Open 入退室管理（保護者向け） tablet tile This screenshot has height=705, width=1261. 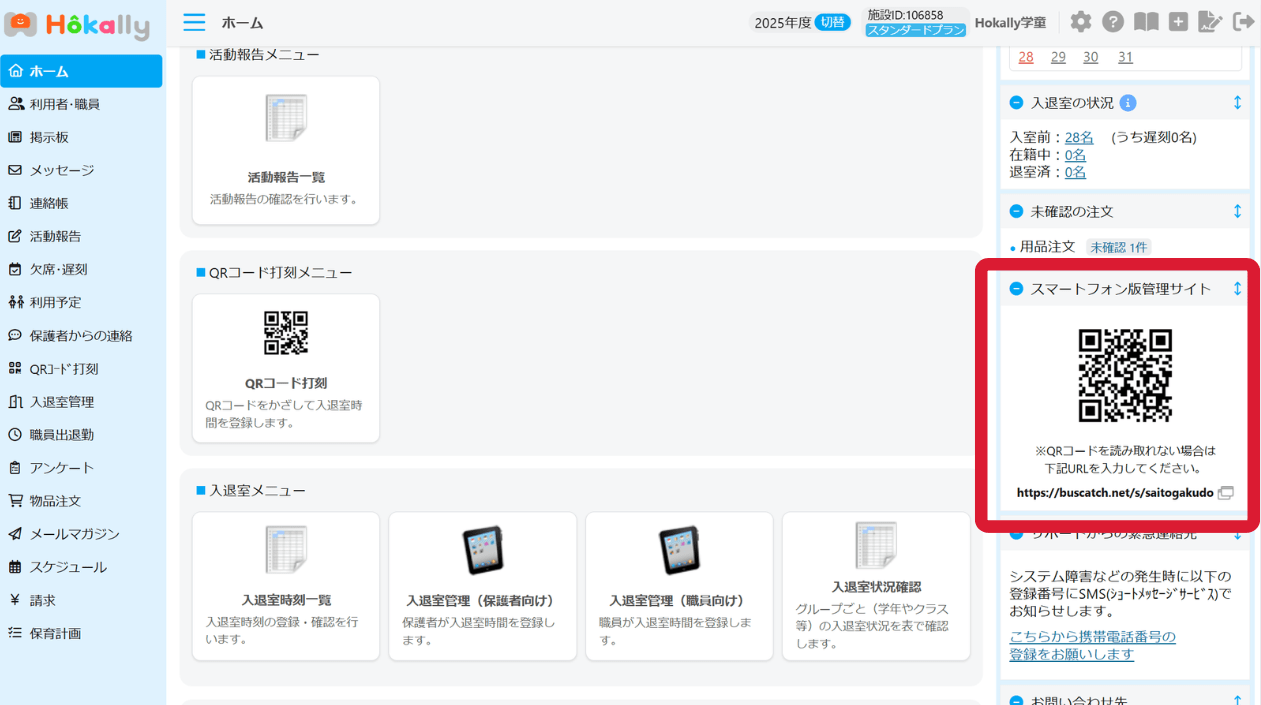coord(482,586)
